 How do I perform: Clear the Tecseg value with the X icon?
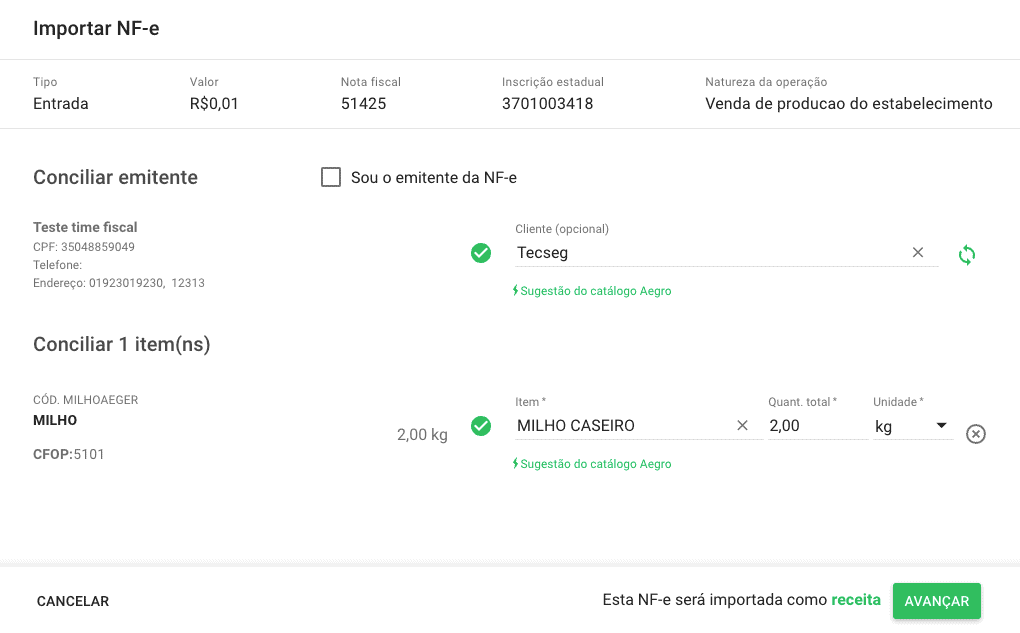[x=917, y=252]
